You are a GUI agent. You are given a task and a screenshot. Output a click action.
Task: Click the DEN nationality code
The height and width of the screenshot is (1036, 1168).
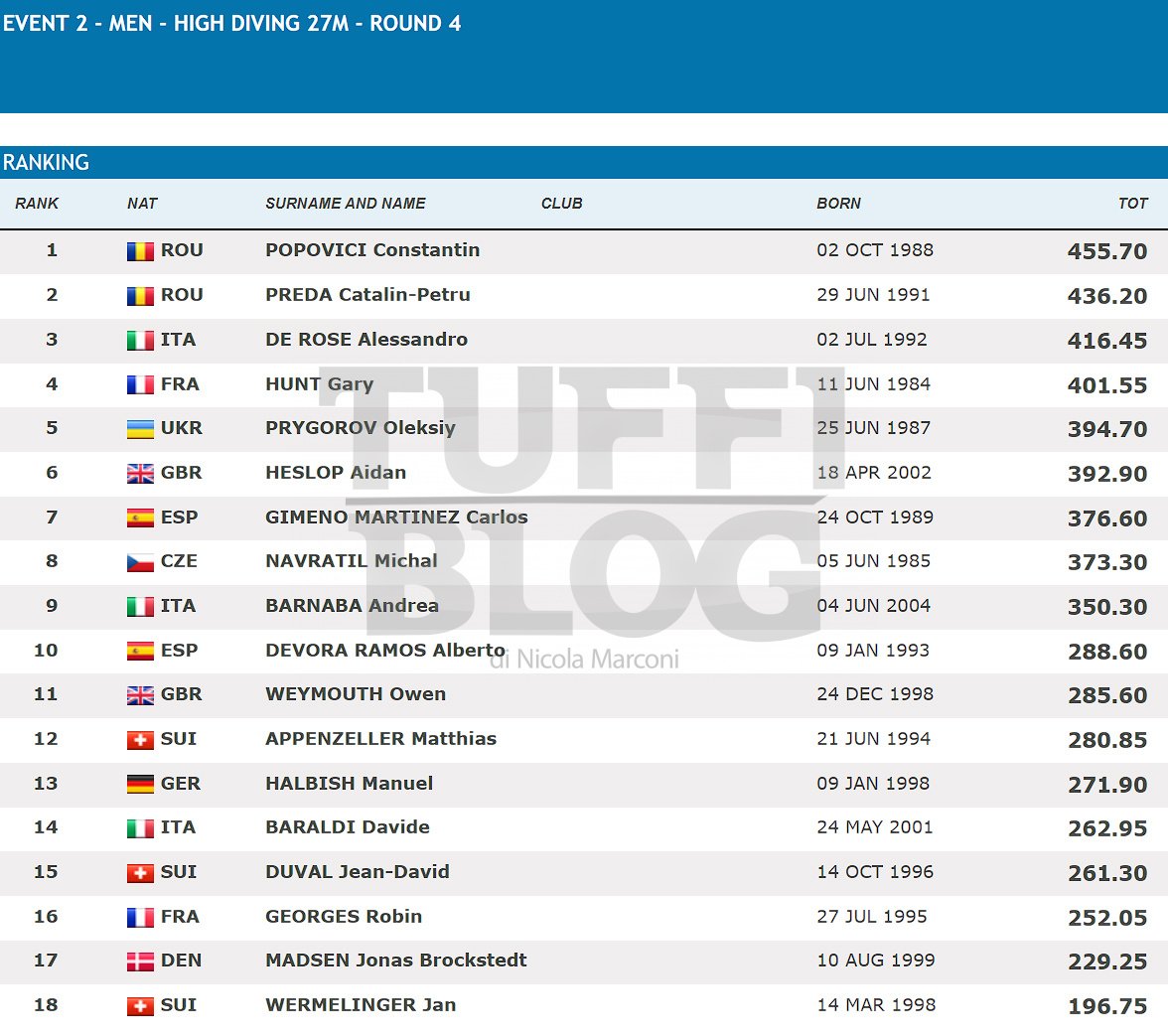pos(181,961)
